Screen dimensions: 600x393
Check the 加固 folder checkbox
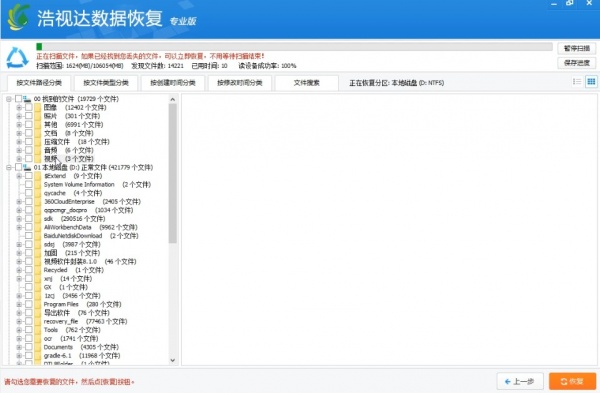[29, 253]
